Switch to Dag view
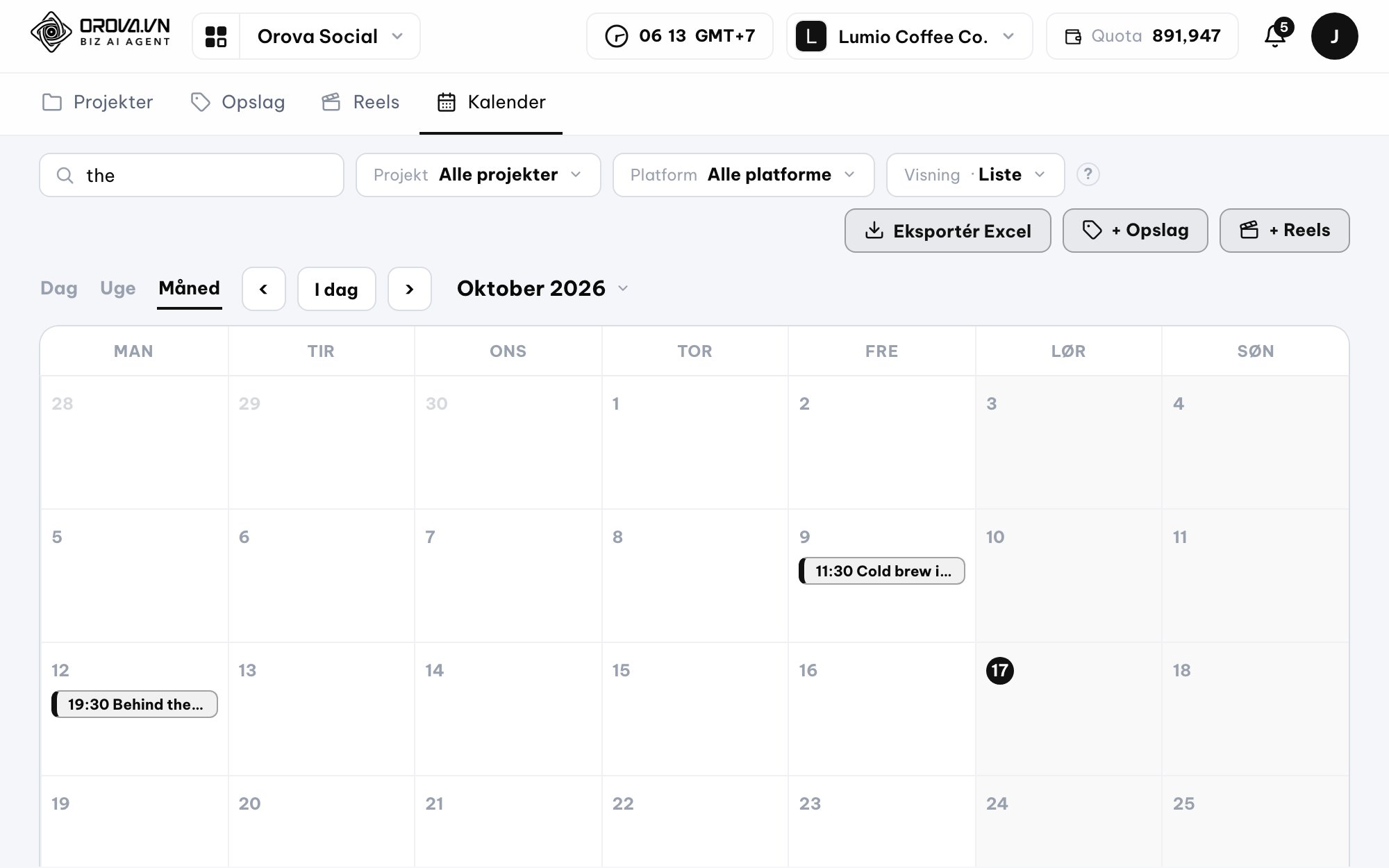This screenshot has height=868, width=1389. click(x=59, y=288)
